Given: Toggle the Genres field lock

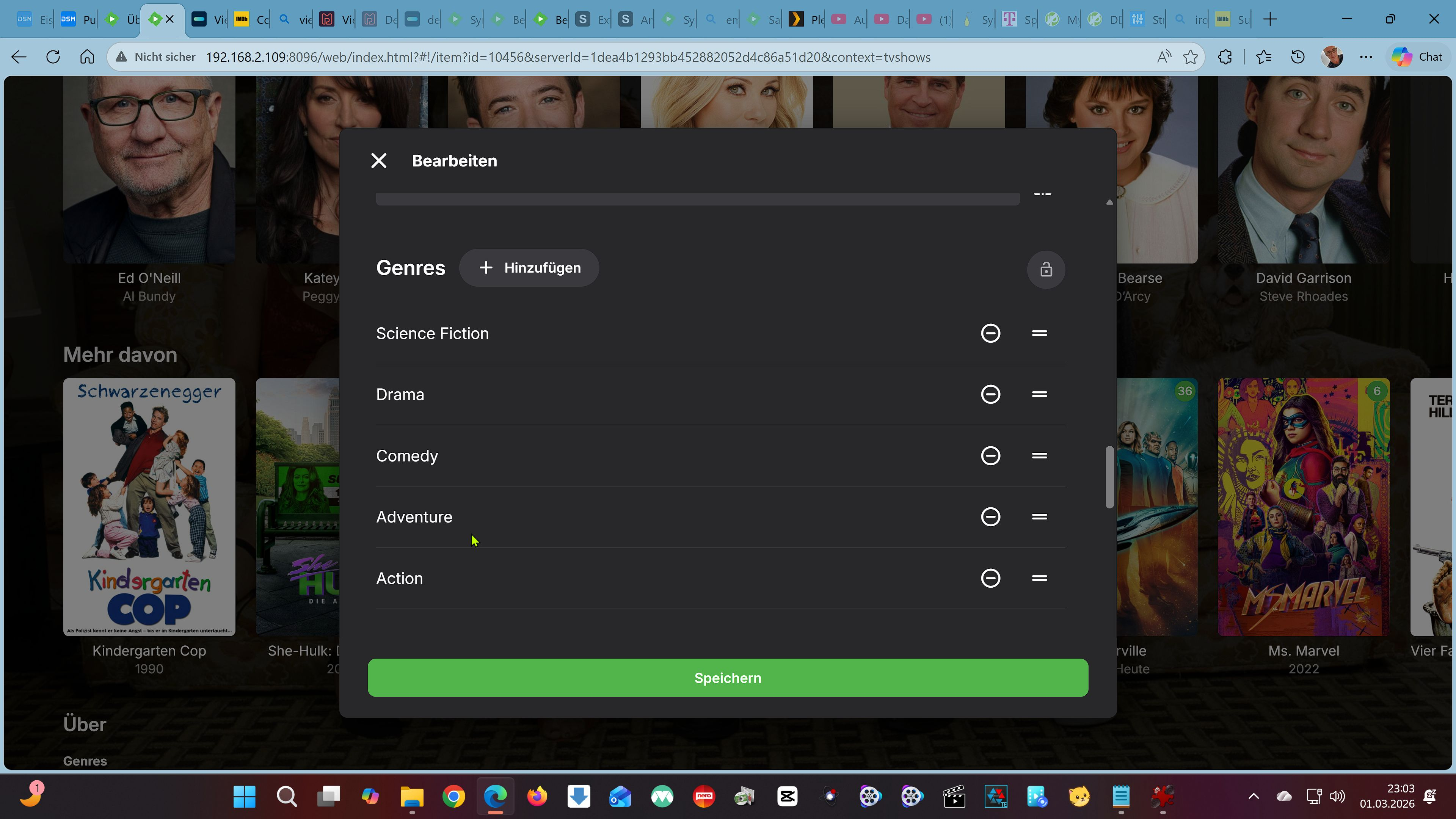Looking at the screenshot, I should [1046, 270].
